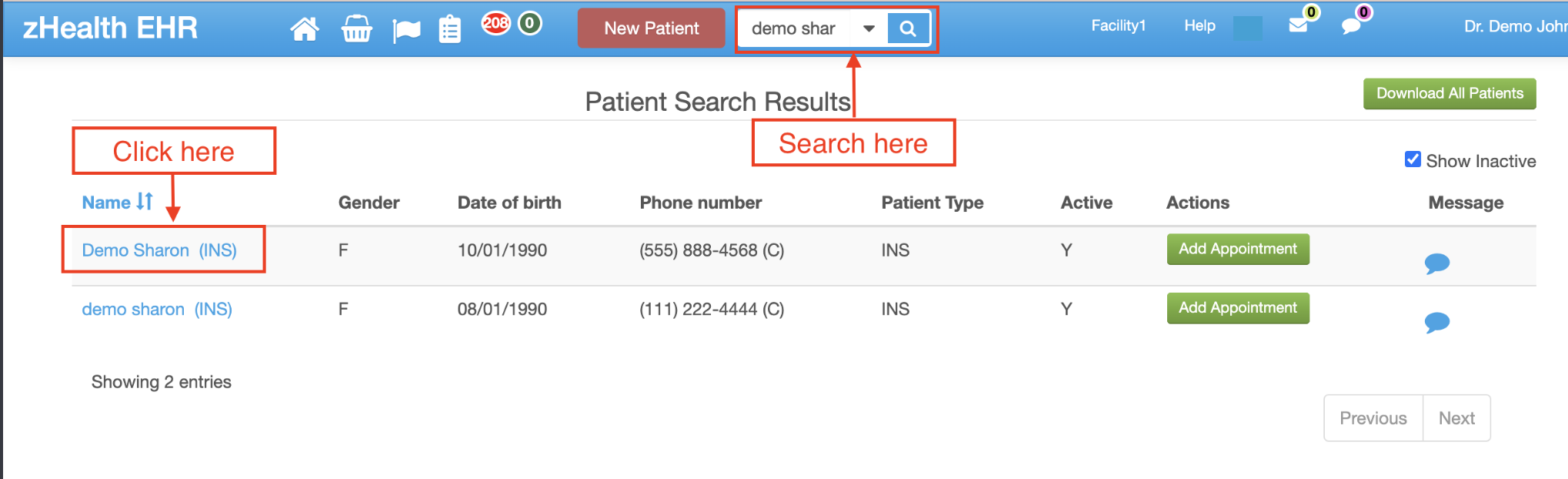The height and width of the screenshot is (479, 1568).
Task: Open Dr. Demo John user menu
Action: [1515, 26]
